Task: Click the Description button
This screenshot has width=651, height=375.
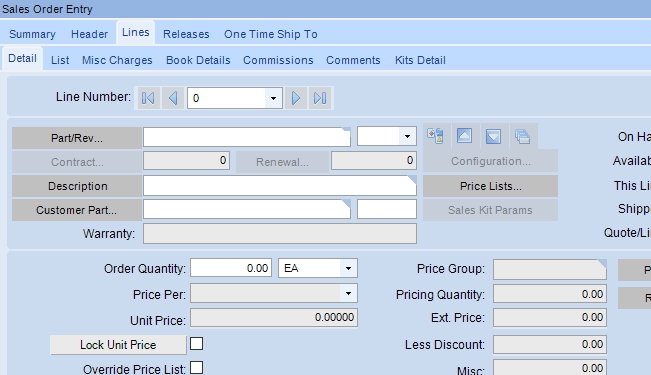Action: point(76,186)
